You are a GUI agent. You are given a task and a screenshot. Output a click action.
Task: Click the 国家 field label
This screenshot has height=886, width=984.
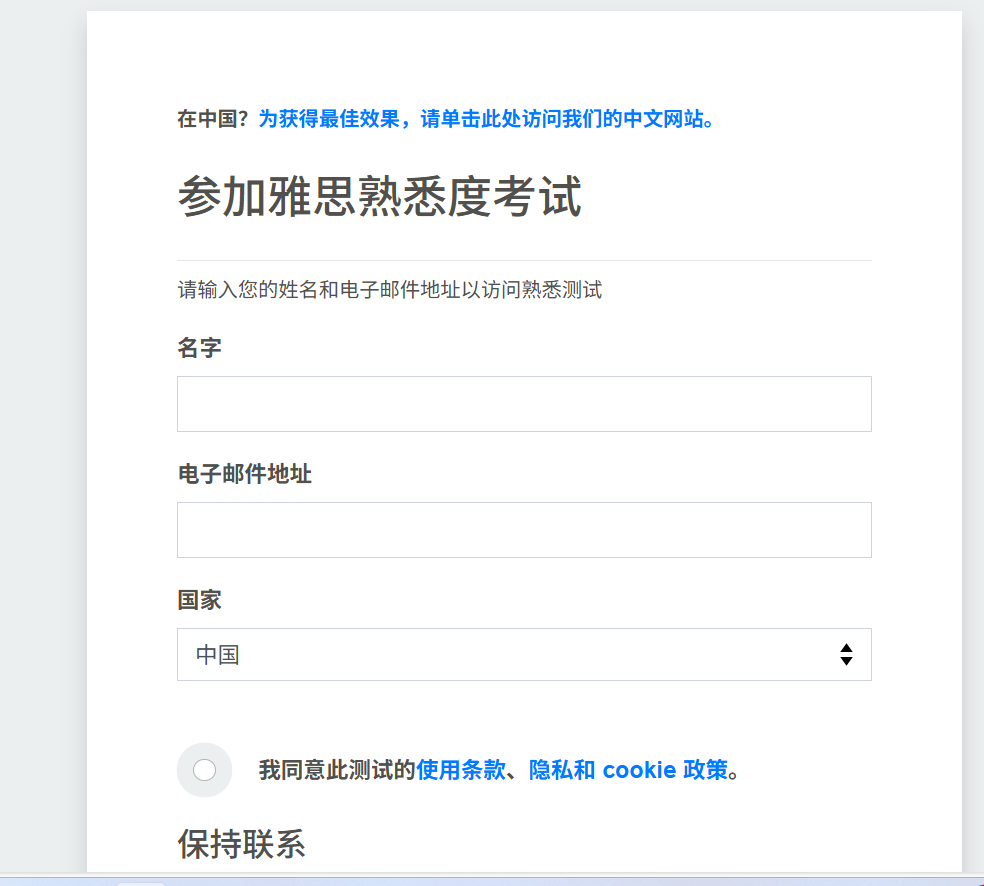point(200,600)
